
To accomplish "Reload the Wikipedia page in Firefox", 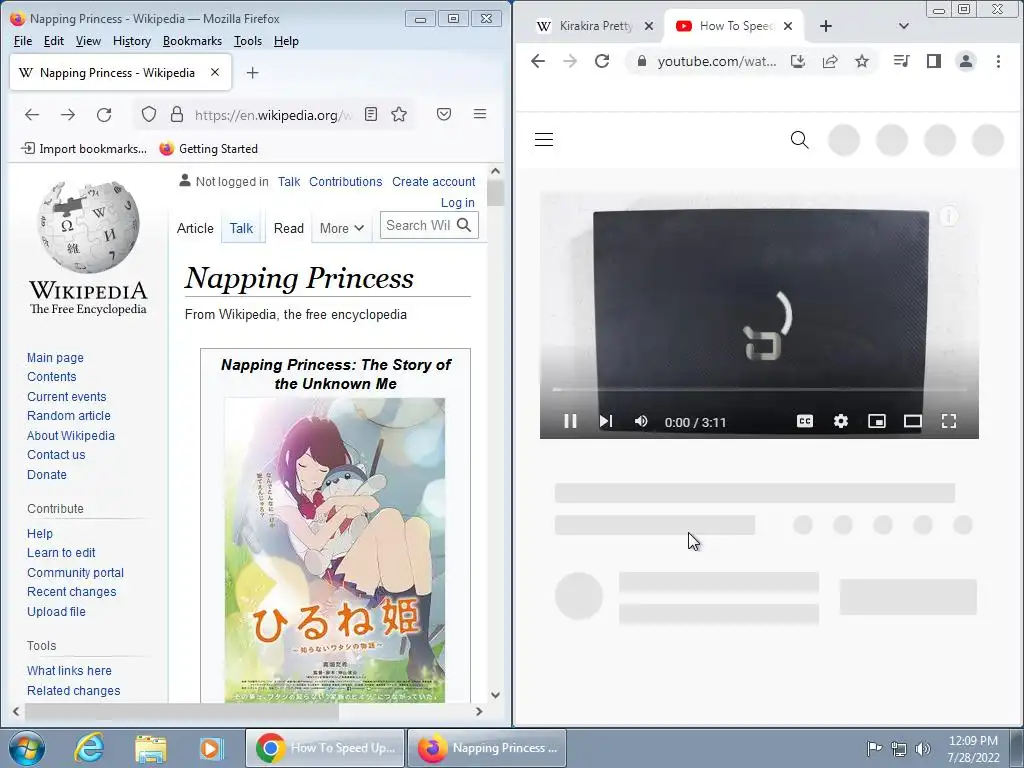I will click(x=104, y=115).
